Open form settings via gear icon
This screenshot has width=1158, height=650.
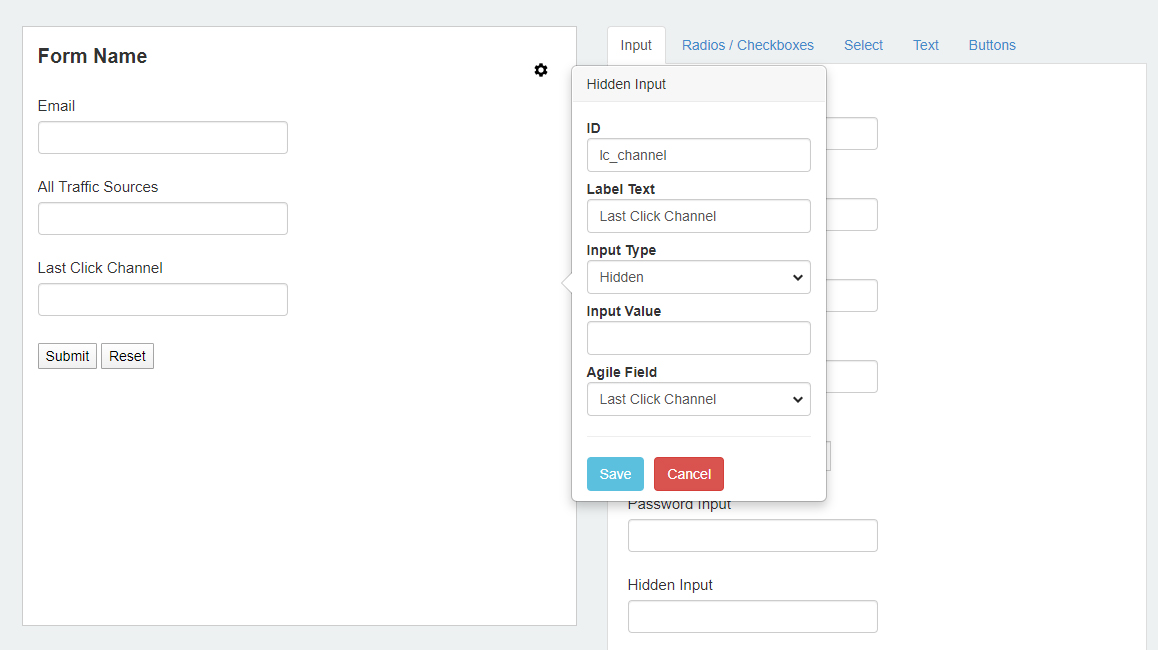(541, 70)
